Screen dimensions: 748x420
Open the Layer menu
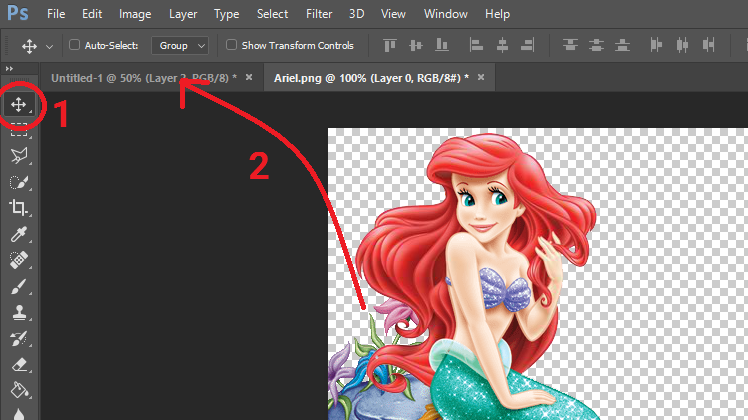coord(183,14)
